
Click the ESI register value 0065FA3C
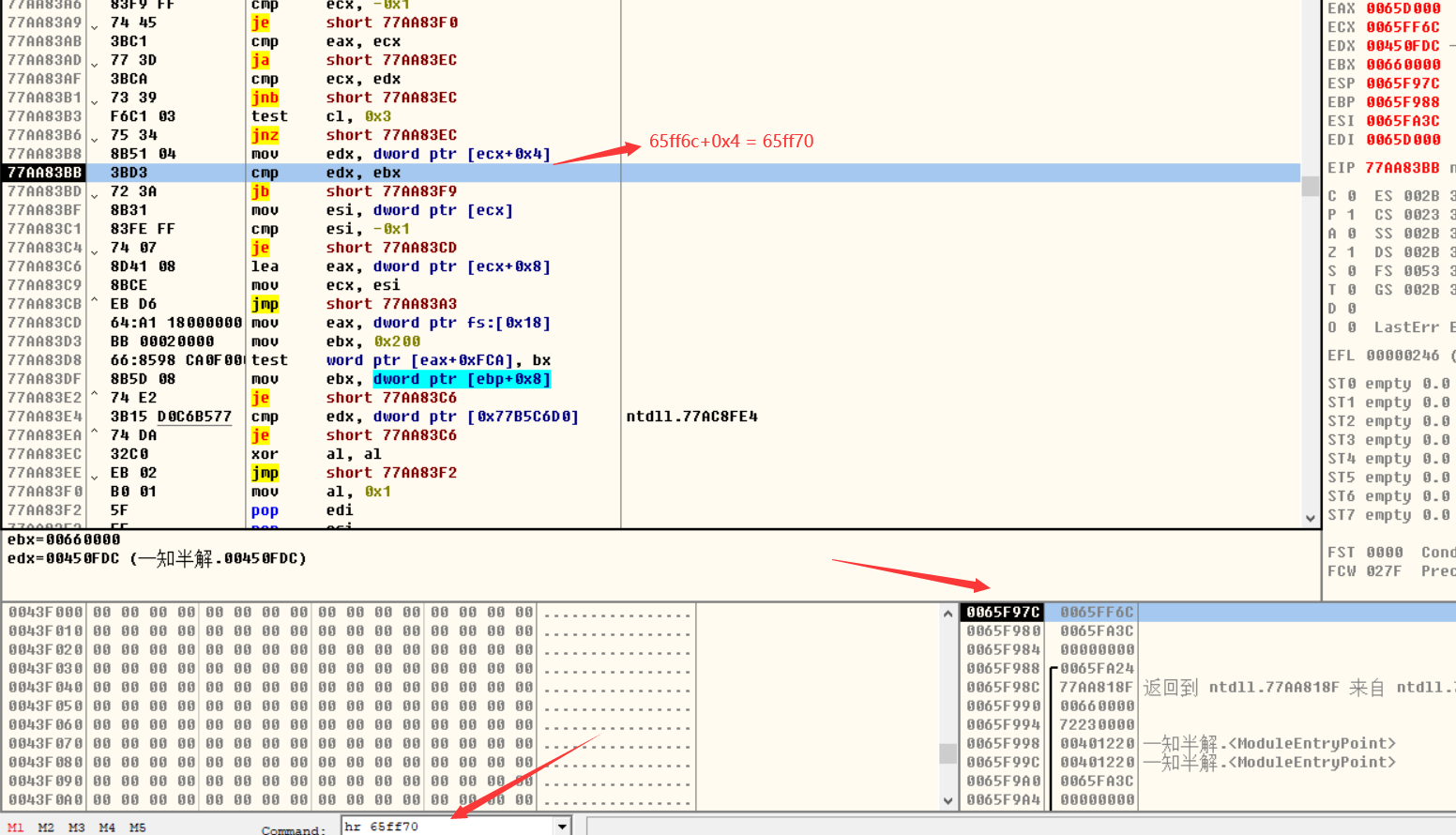(x=1403, y=121)
